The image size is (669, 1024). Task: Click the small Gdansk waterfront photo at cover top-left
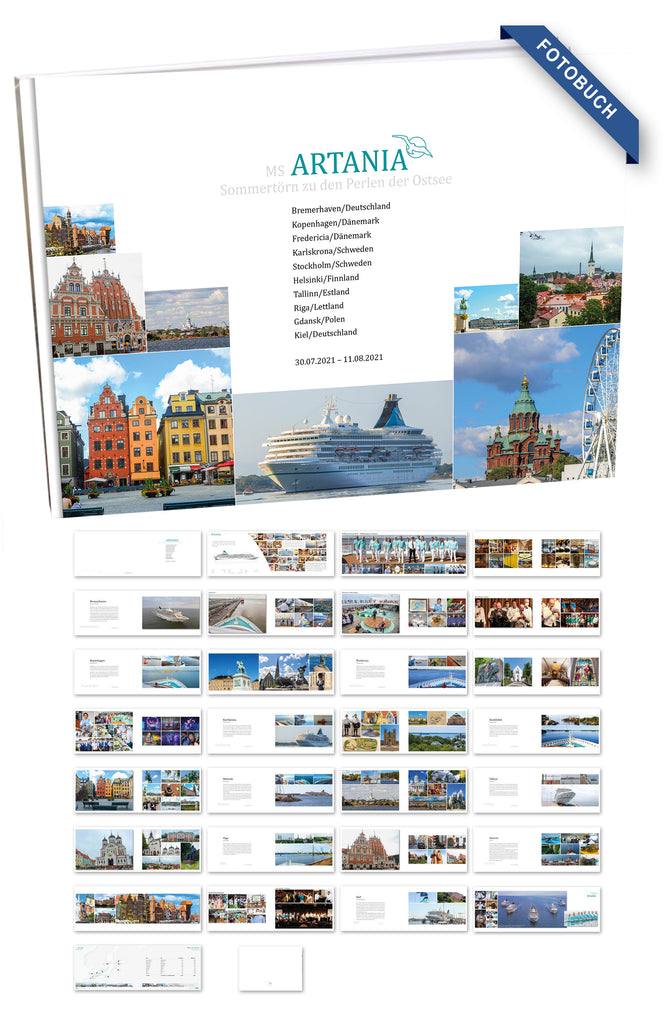pos(79,229)
